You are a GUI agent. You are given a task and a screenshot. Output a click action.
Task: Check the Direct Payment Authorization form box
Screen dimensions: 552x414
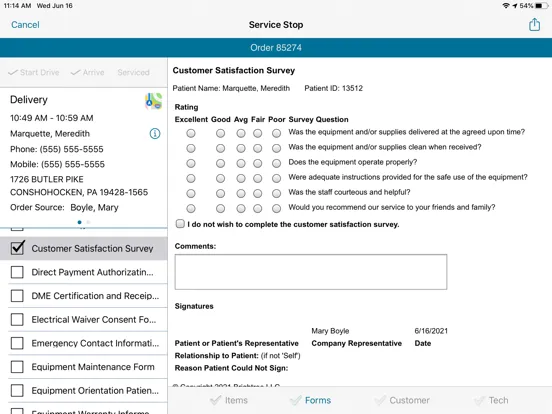[17, 272]
